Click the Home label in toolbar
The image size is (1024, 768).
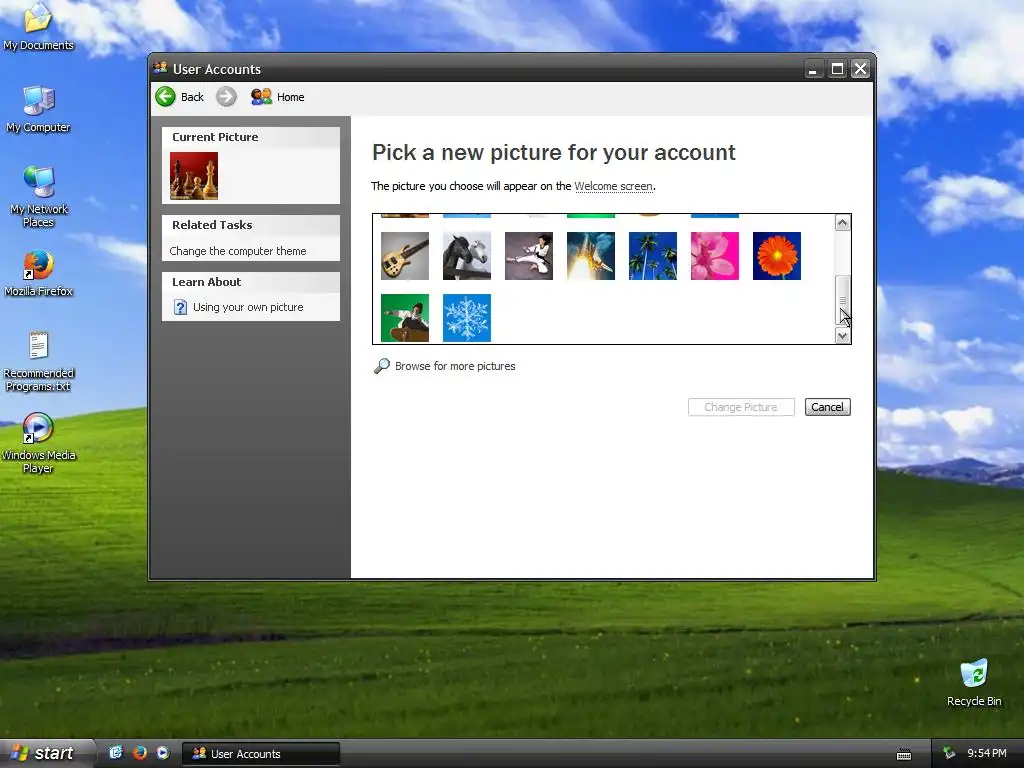(x=291, y=97)
